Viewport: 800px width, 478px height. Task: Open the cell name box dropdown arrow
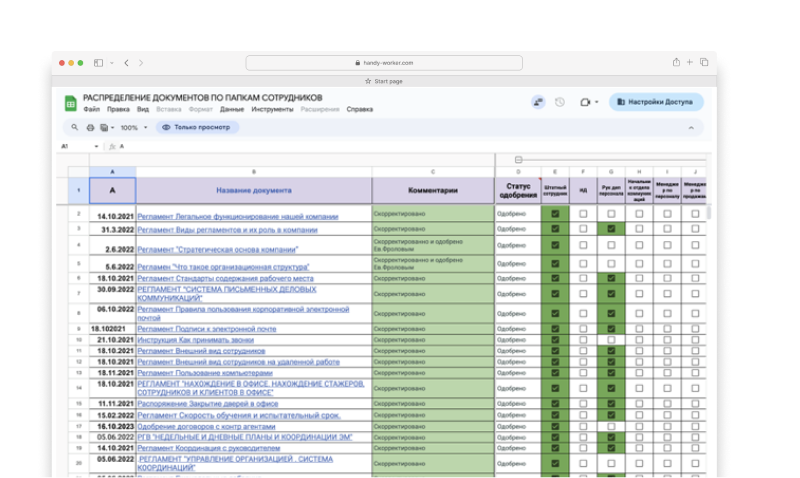coord(96,146)
